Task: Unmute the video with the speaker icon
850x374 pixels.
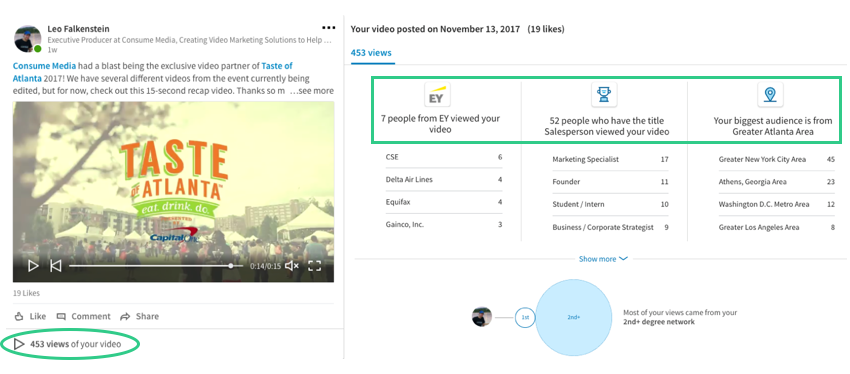Action: (x=292, y=266)
